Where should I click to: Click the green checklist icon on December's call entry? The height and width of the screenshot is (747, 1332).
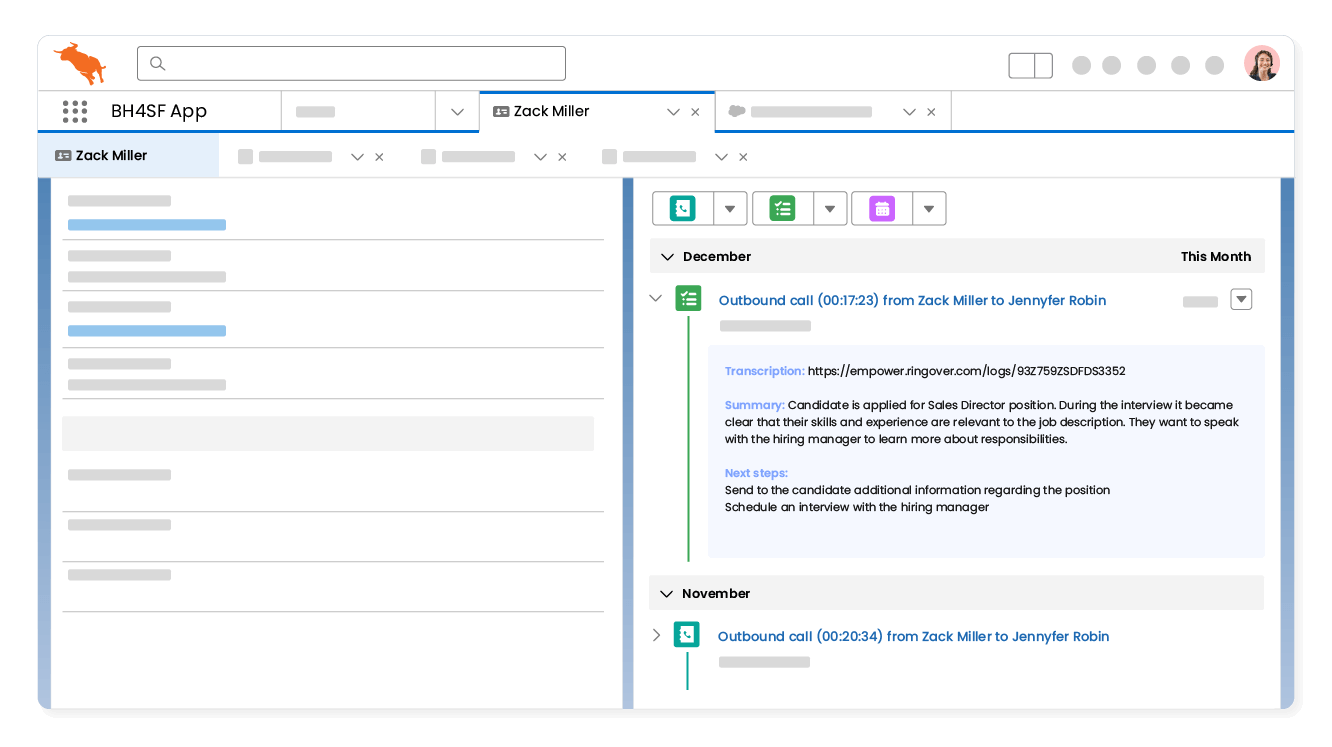tap(688, 299)
